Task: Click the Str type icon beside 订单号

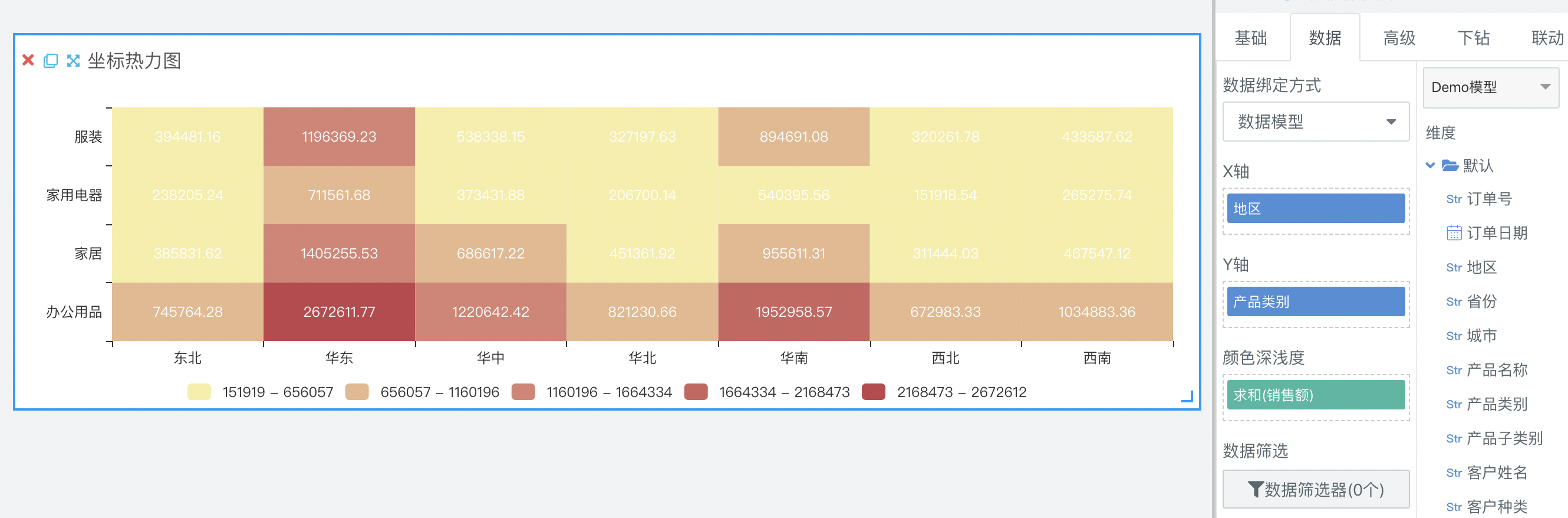Action: point(1454,199)
